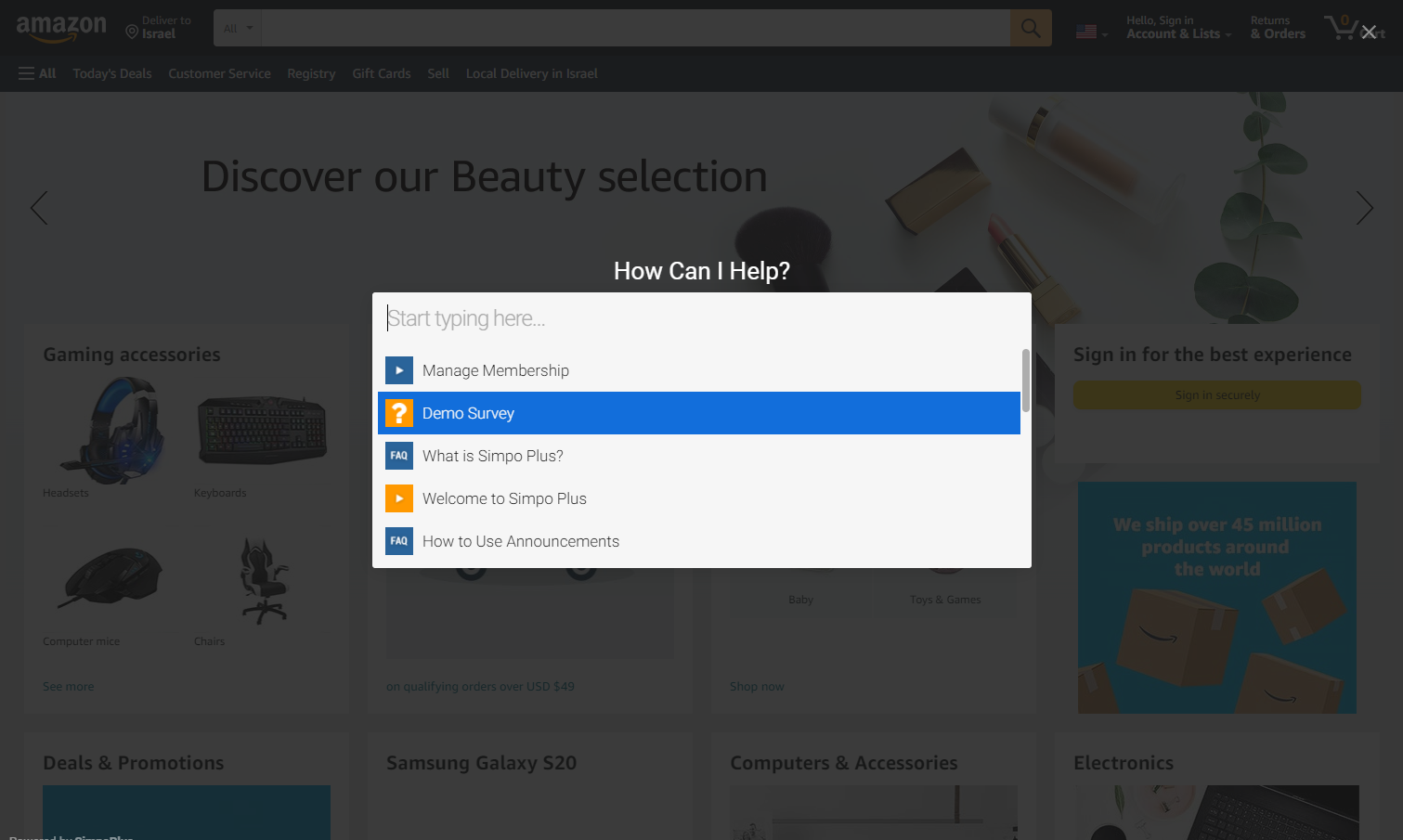Click the Demo Survey question mark icon
The height and width of the screenshot is (840, 1403).
pyautogui.click(x=399, y=413)
